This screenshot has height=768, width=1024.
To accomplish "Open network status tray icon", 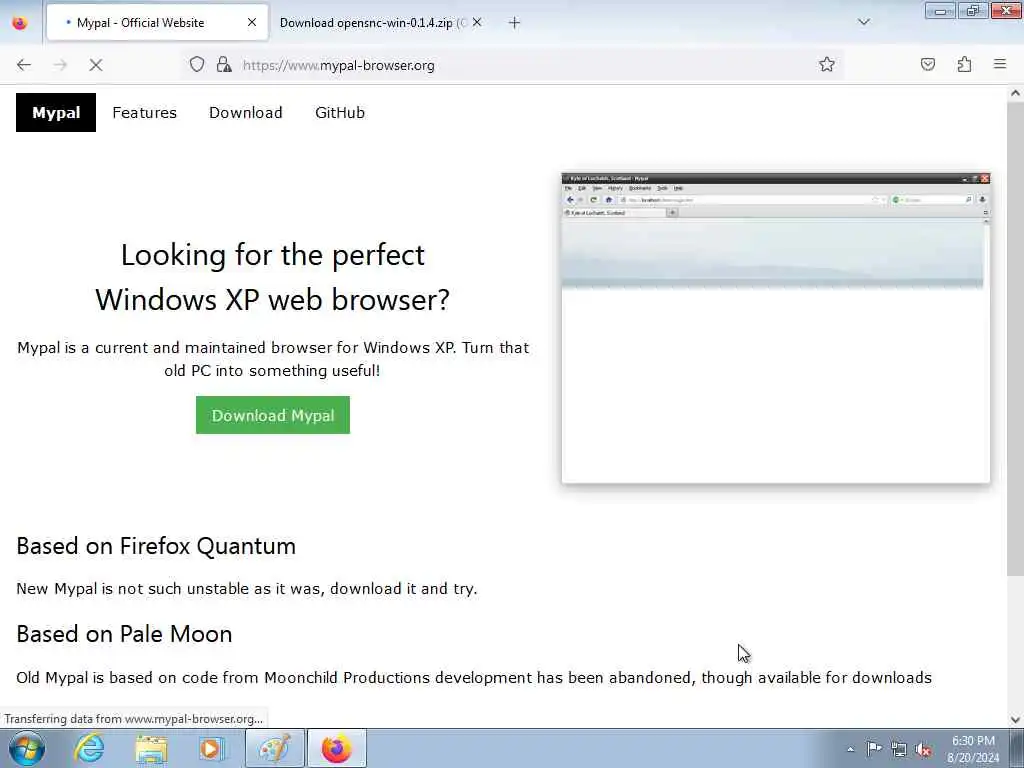I will coord(899,749).
